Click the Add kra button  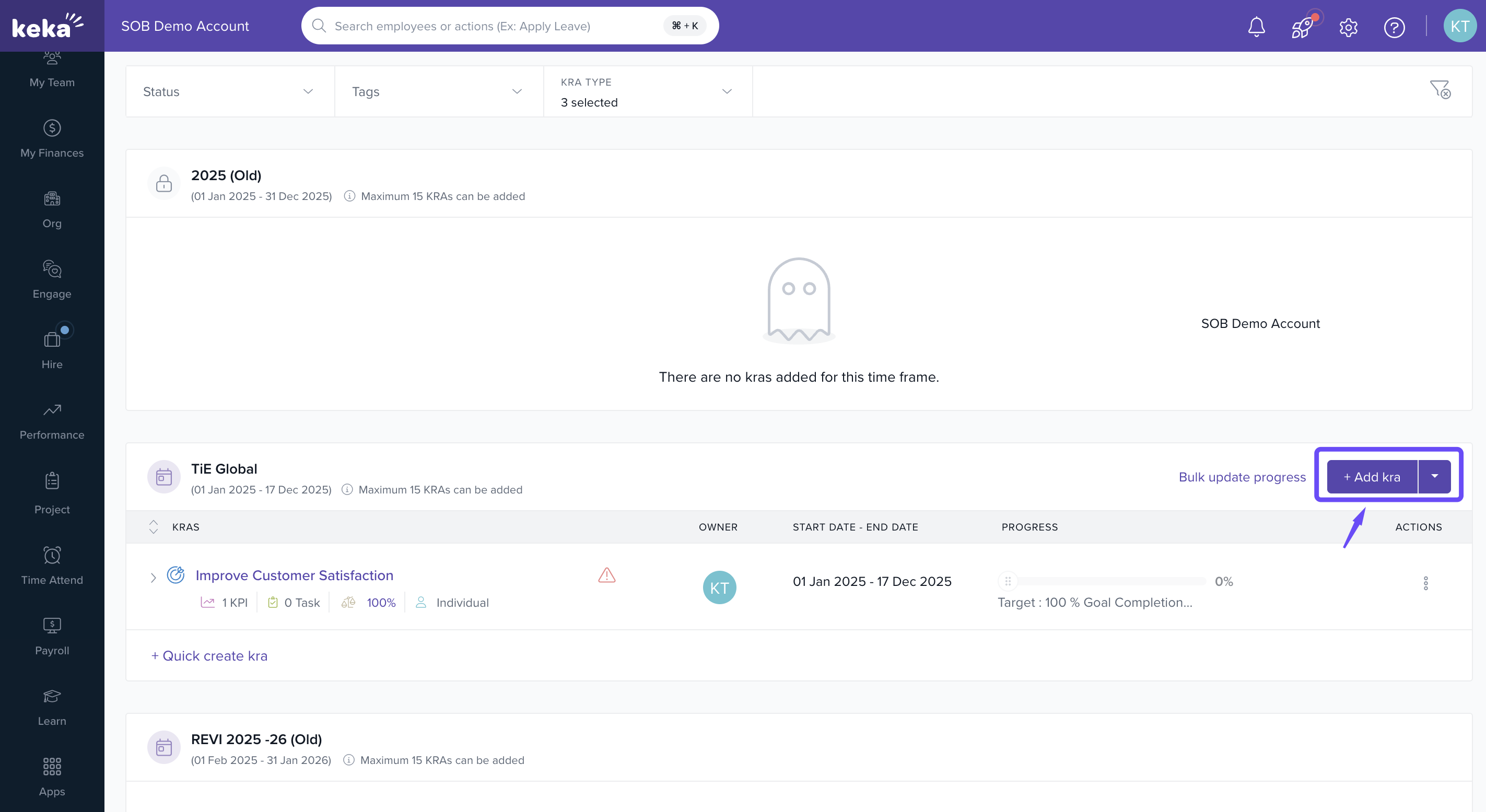pyautogui.click(x=1372, y=476)
